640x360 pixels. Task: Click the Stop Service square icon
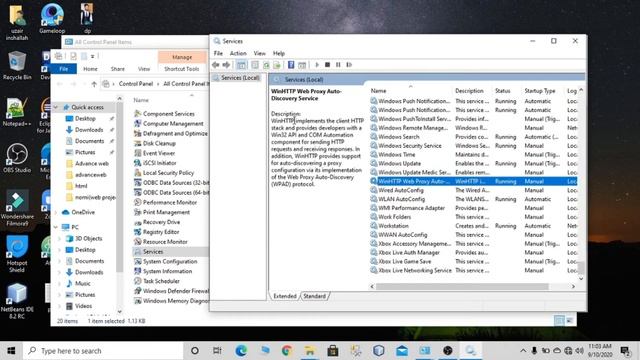pos(327,65)
